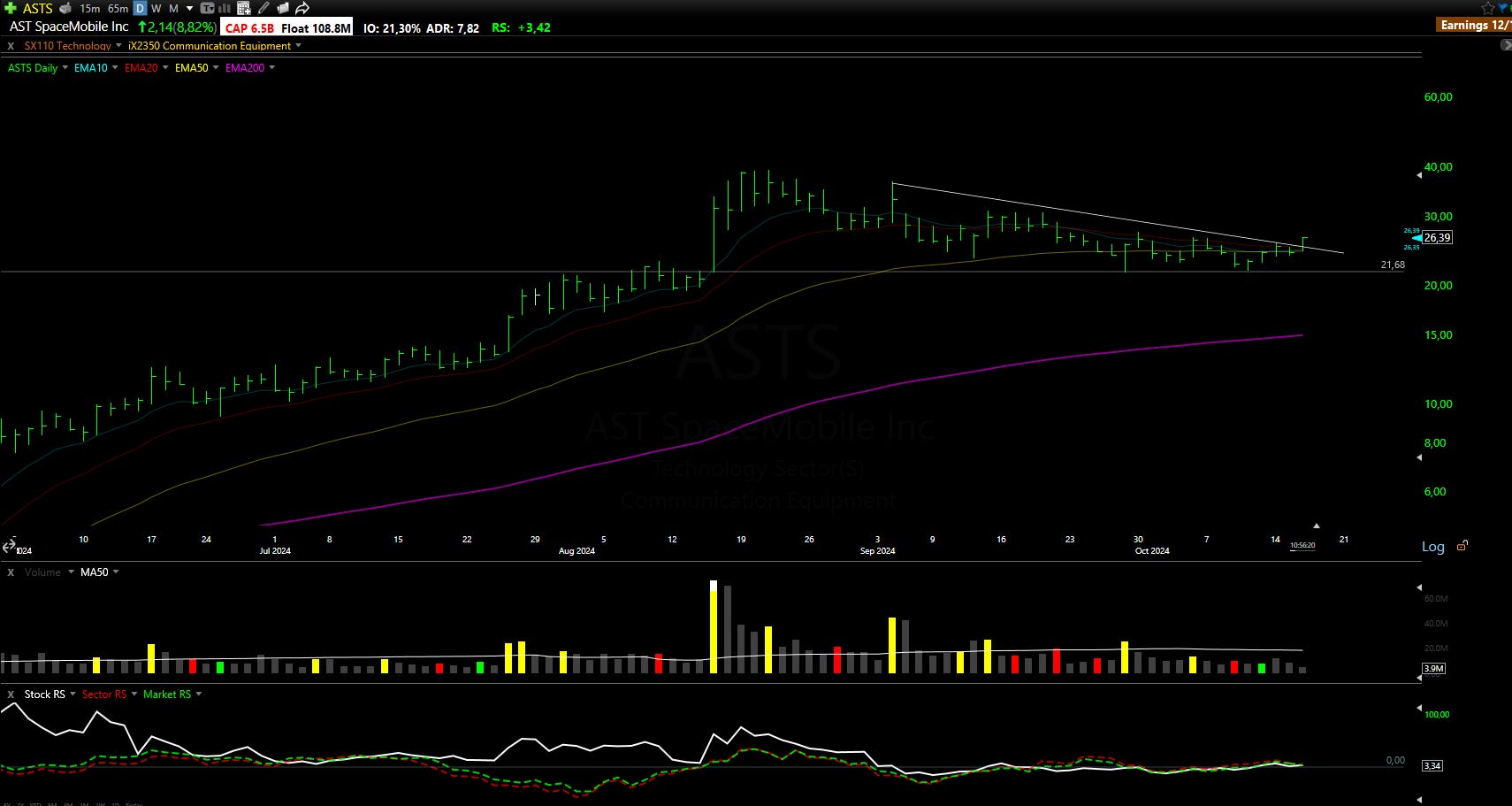Image resolution: width=1512 pixels, height=806 pixels.
Task: Open the Market RS dropdown
Action: (x=199, y=695)
